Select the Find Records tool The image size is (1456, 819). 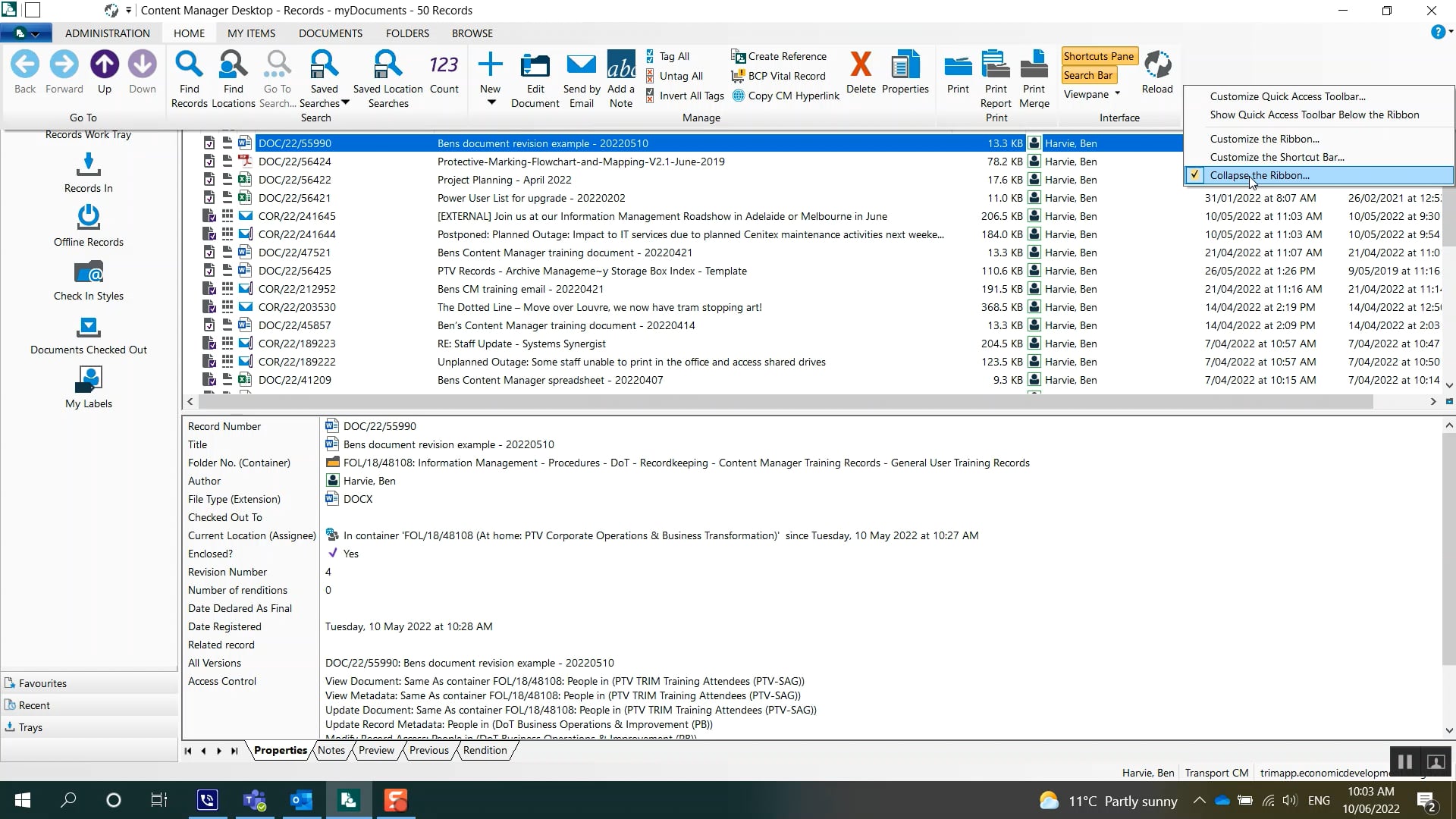point(189,76)
